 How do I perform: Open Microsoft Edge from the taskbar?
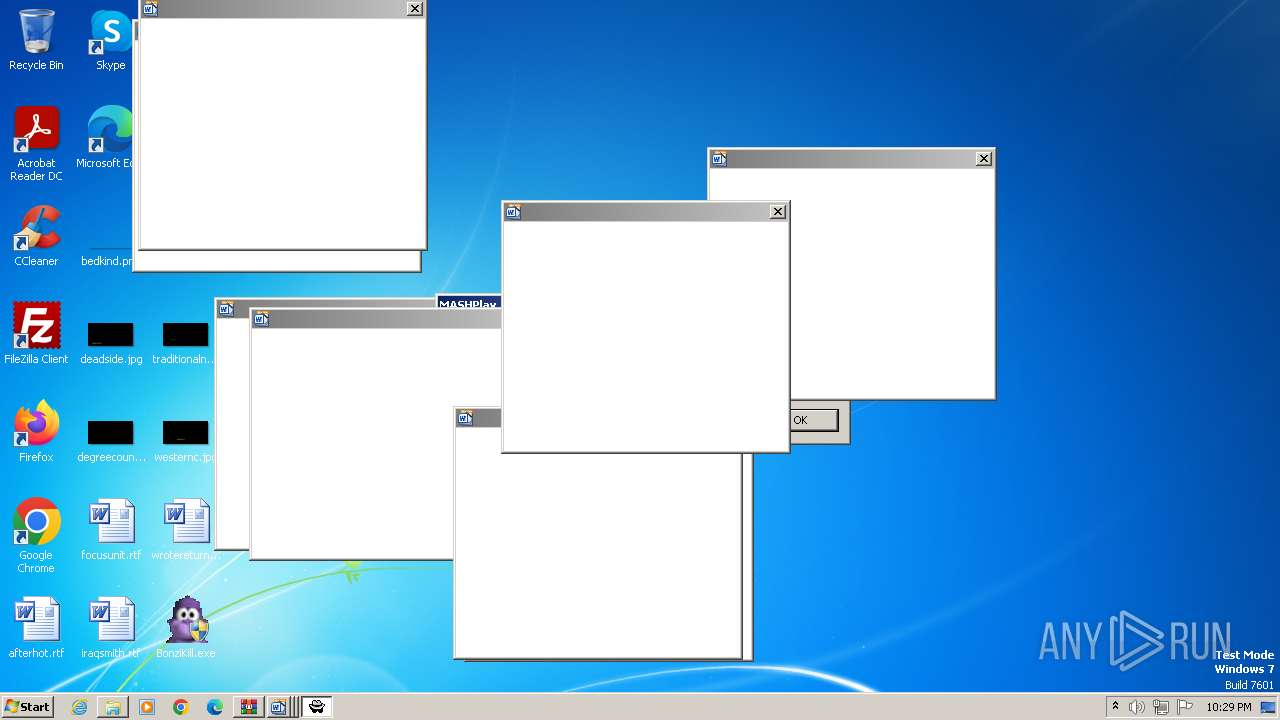click(x=215, y=707)
